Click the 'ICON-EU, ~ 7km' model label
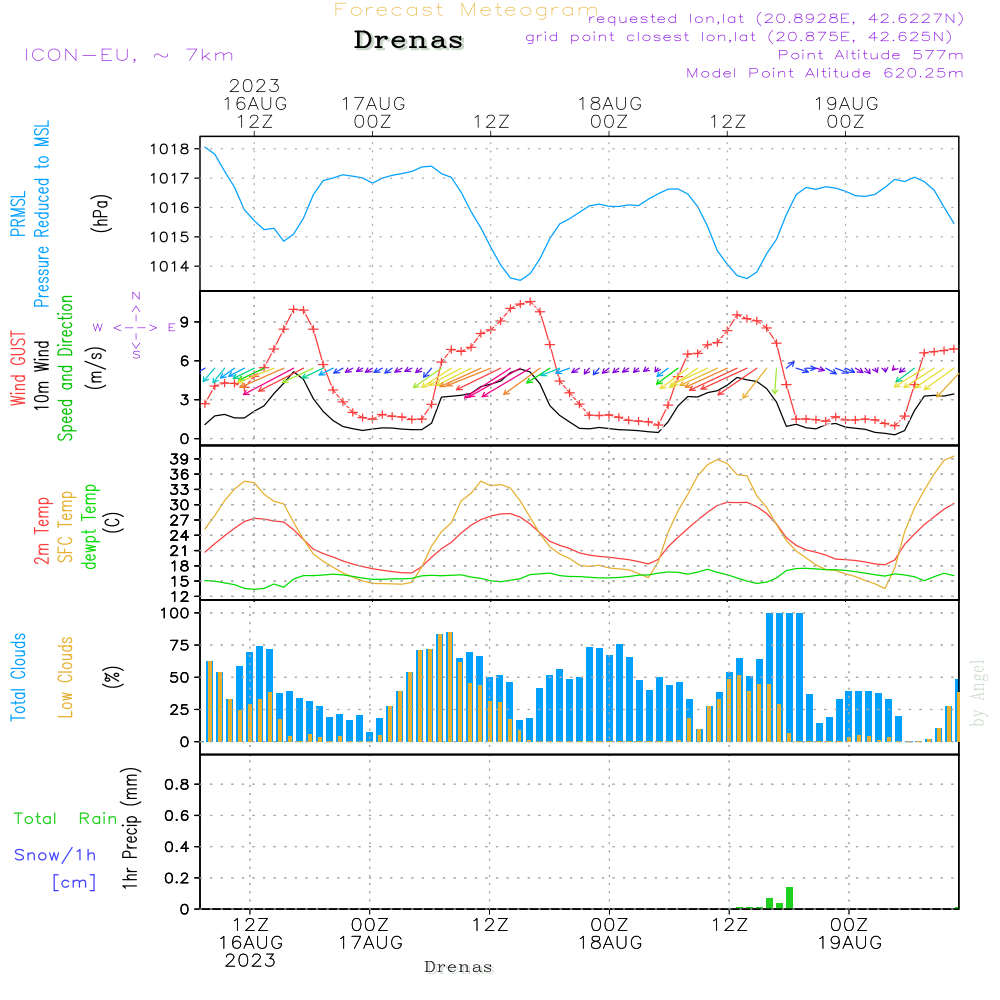1000x1000 pixels. [x=129, y=55]
